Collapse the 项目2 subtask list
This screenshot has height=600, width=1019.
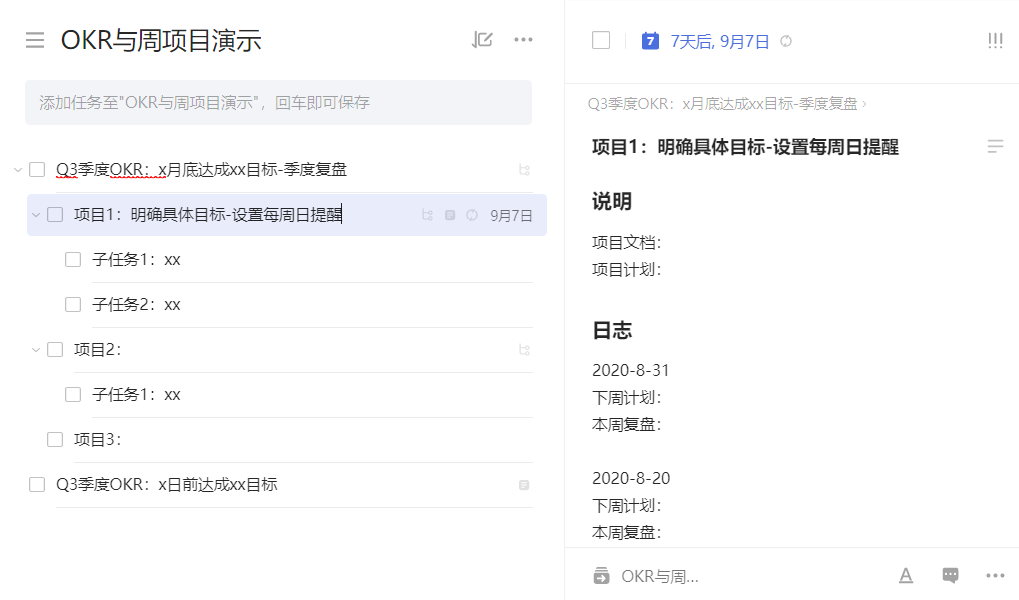(36, 350)
